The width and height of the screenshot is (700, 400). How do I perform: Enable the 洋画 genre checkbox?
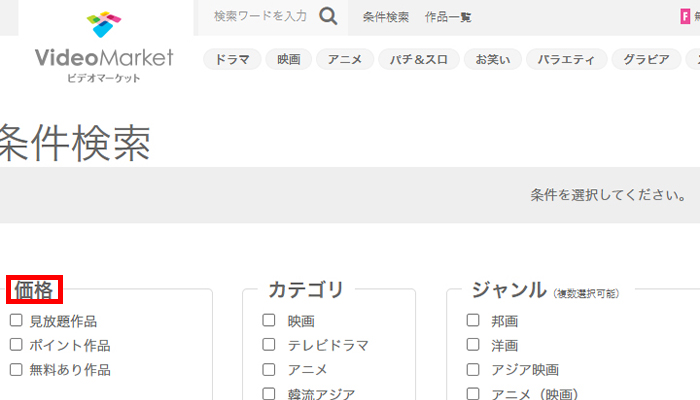(x=473, y=345)
